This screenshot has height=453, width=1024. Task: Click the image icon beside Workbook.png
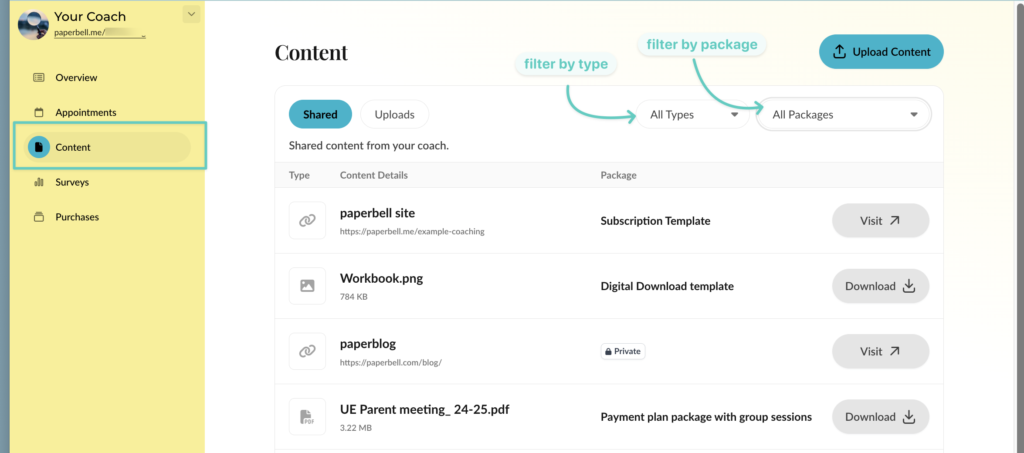[x=307, y=286]
